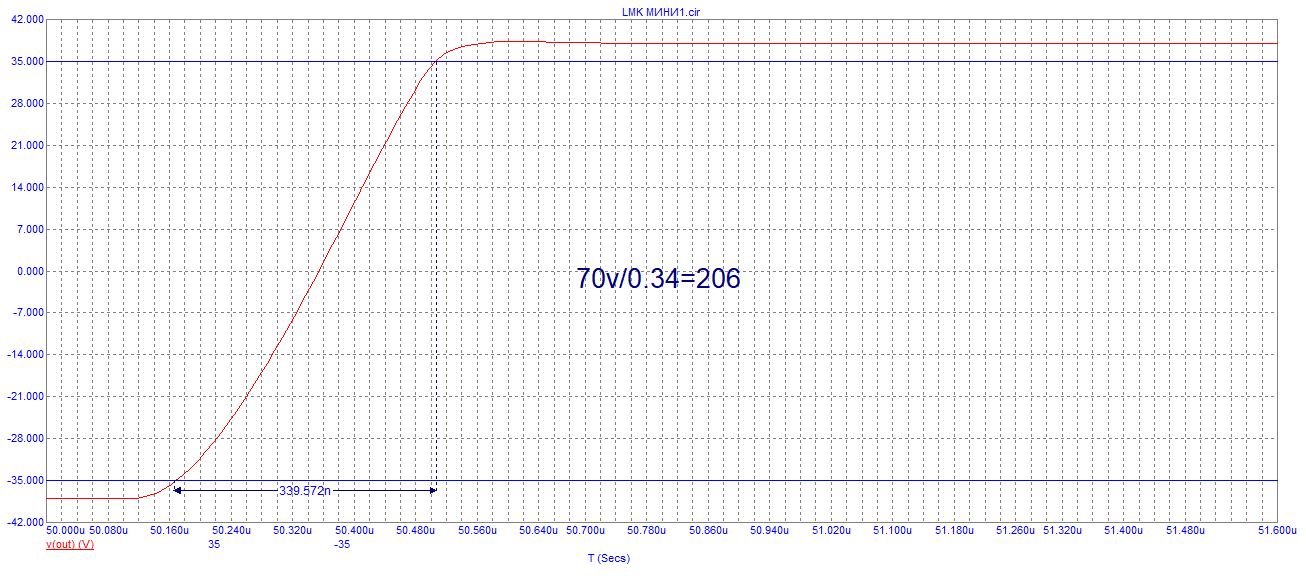This screenshot has width=1306, height=576.
Task: Click the 14.000 positive Y-axis label
Action: (x=28, y=187)
